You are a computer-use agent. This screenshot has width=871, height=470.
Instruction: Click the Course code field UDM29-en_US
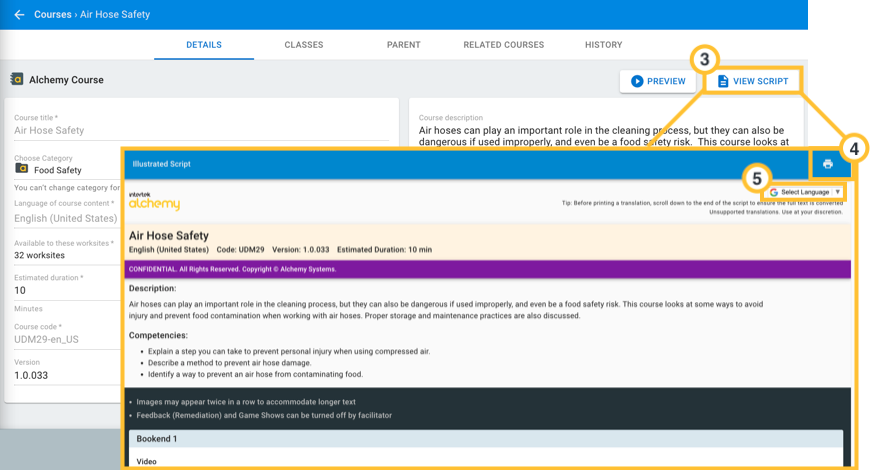[67, 339]
